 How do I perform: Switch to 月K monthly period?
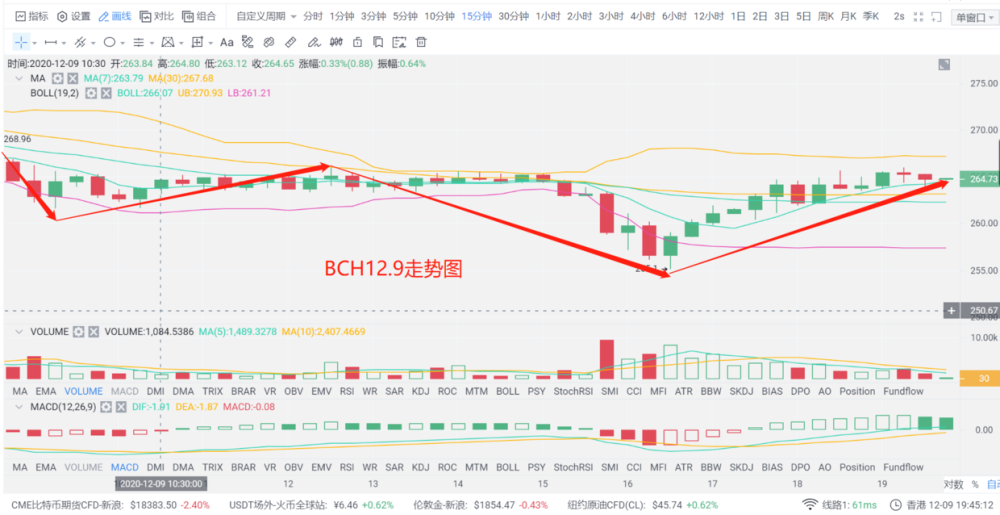click(x=848, y=16)
